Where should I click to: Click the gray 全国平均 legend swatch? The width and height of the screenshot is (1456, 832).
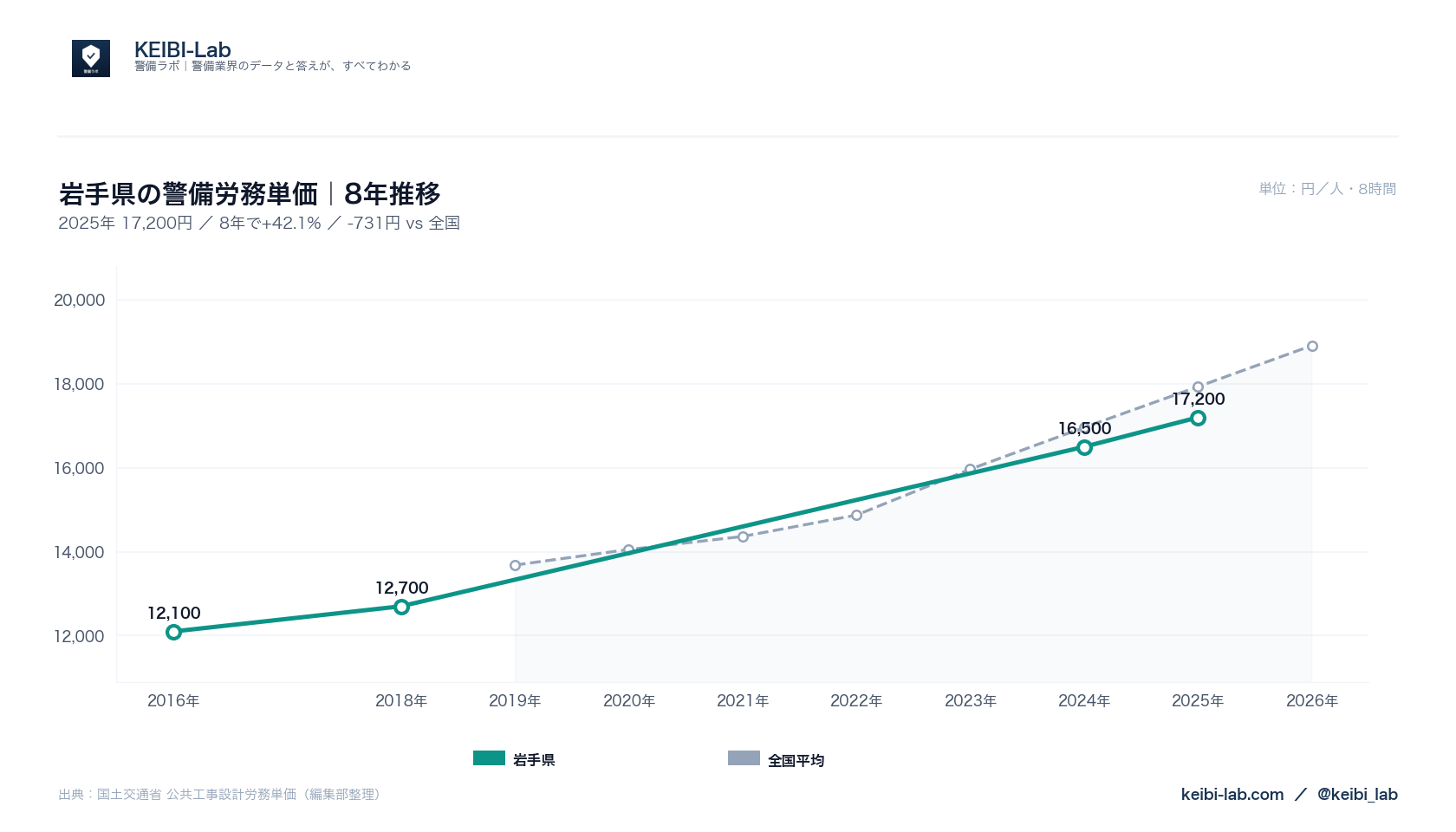click(744, 758)
